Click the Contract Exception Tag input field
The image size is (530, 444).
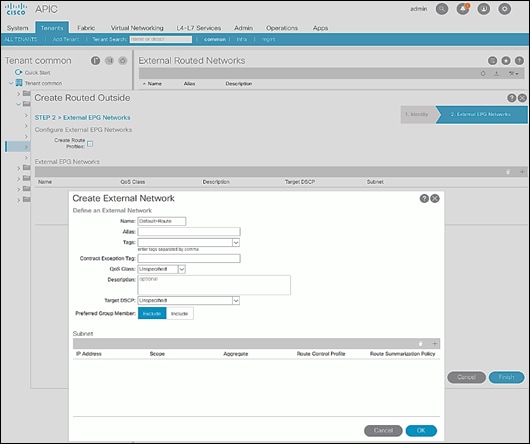pyautogui.click(x=189, y=258)
